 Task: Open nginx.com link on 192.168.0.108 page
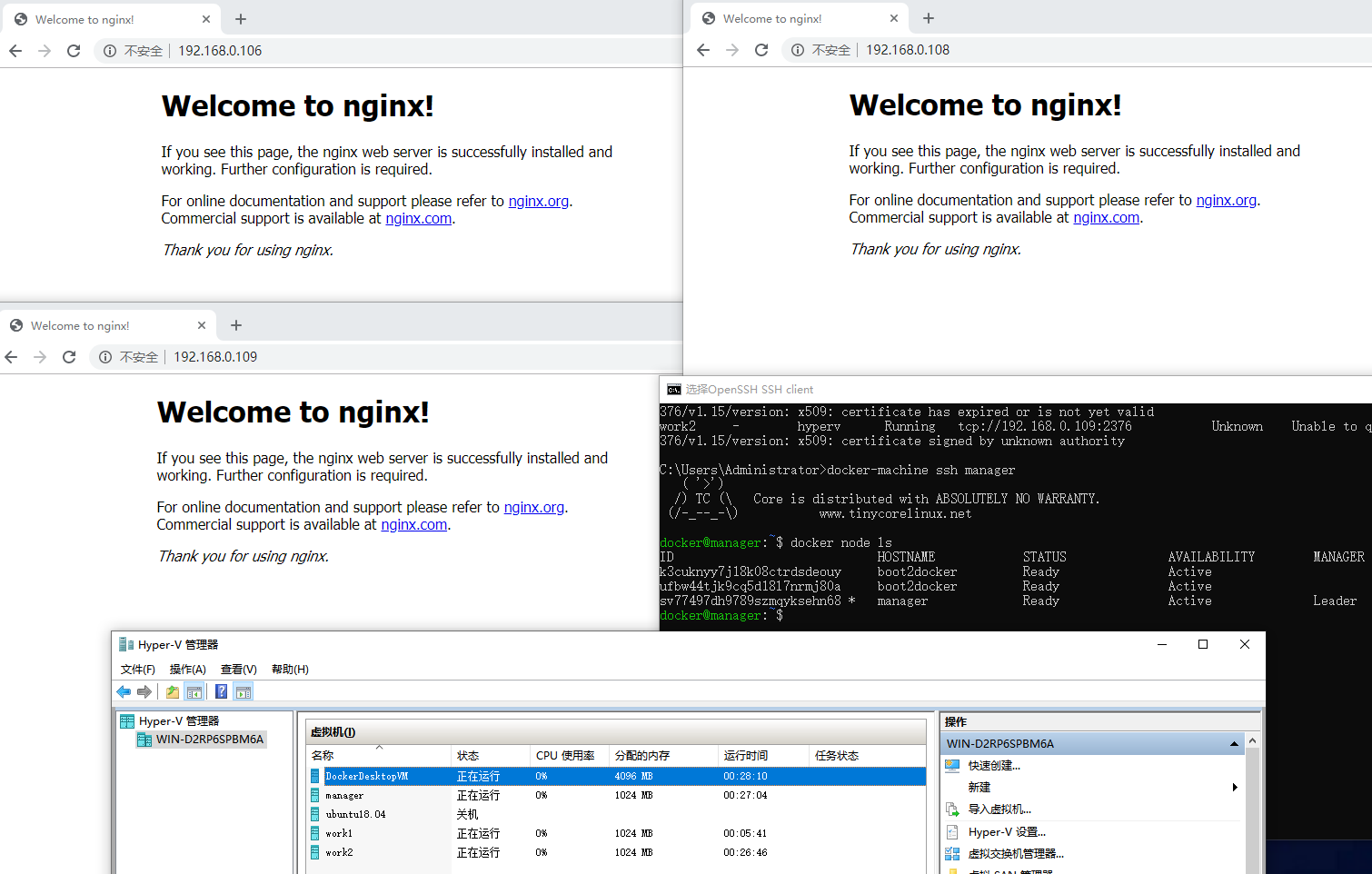1107,217
